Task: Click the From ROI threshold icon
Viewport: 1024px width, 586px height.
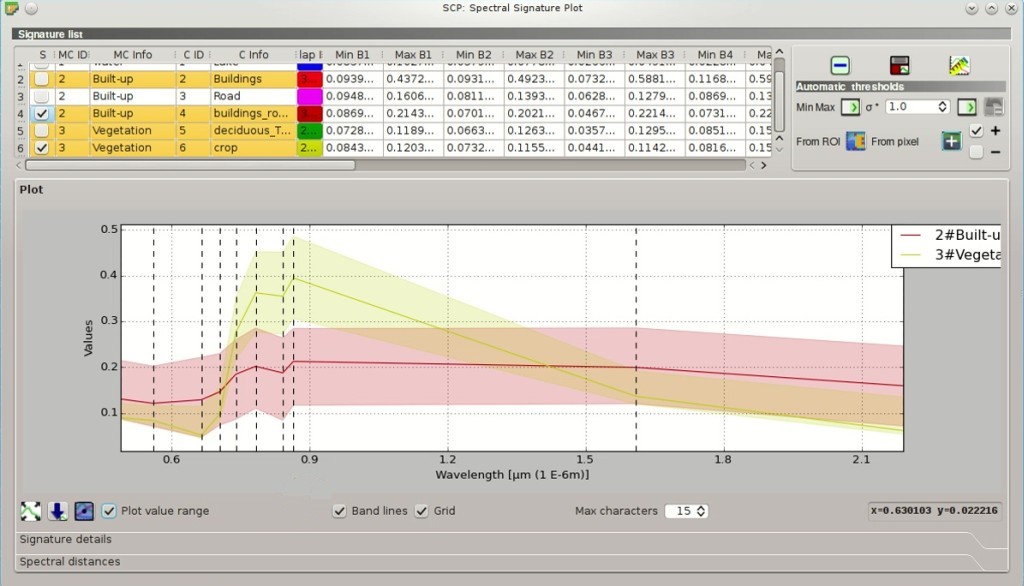Action: [x=856, y=141]
